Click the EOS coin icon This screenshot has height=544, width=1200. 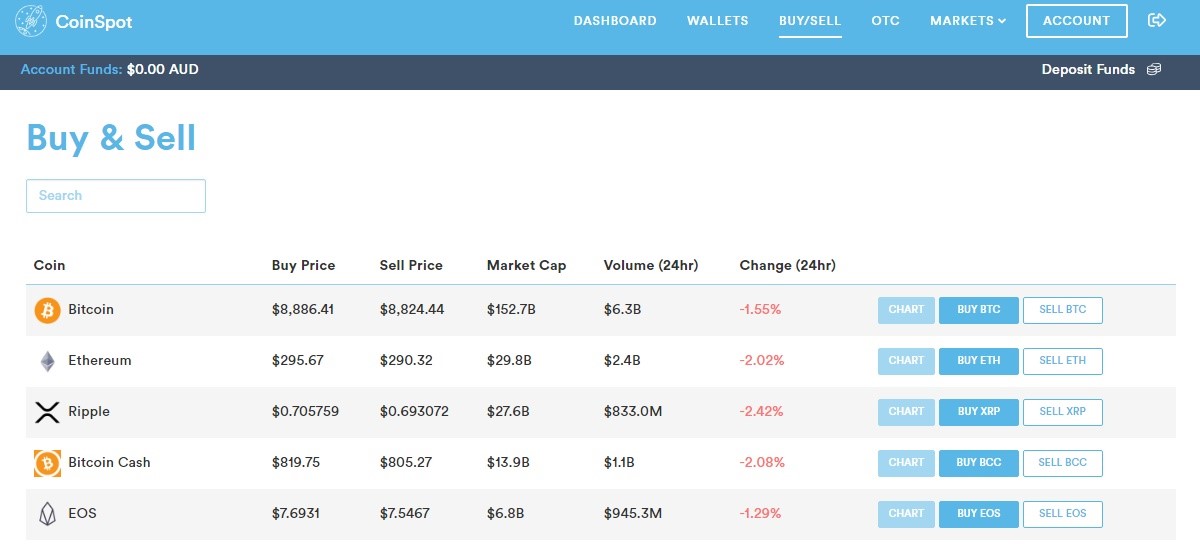(47, 514)
